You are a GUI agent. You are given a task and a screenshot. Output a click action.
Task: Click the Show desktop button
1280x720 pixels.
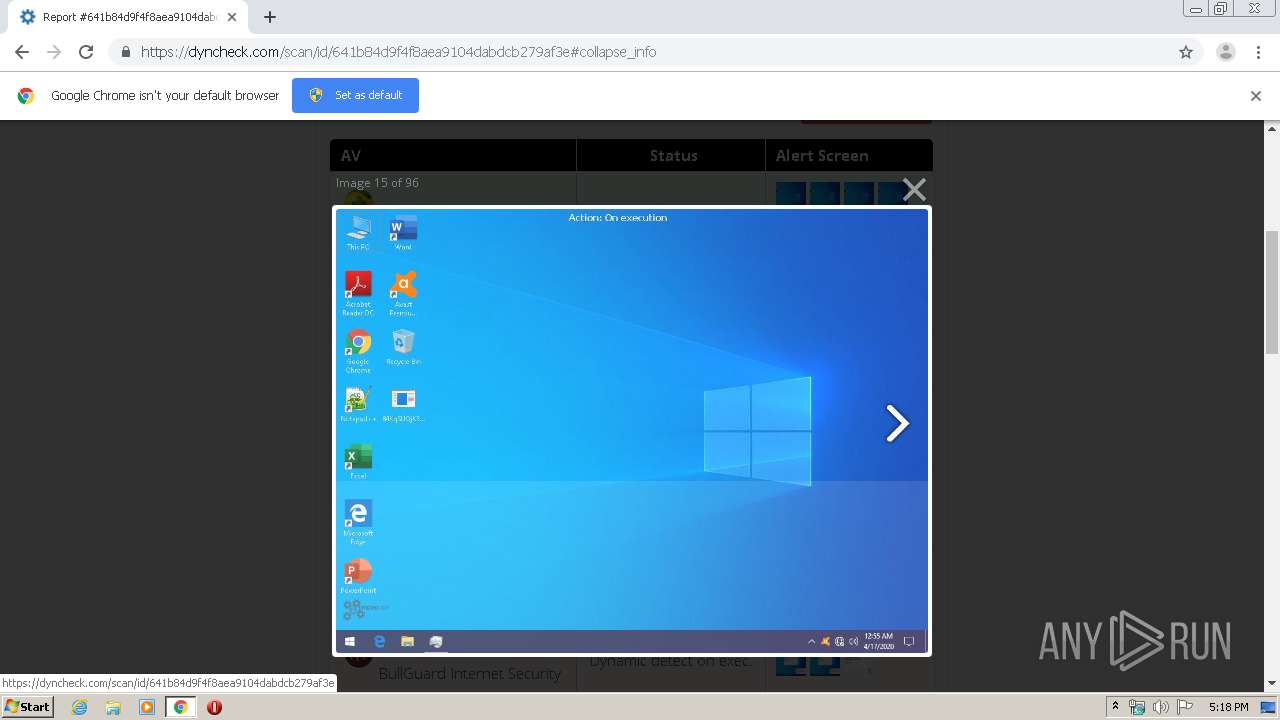(1269, 707)
